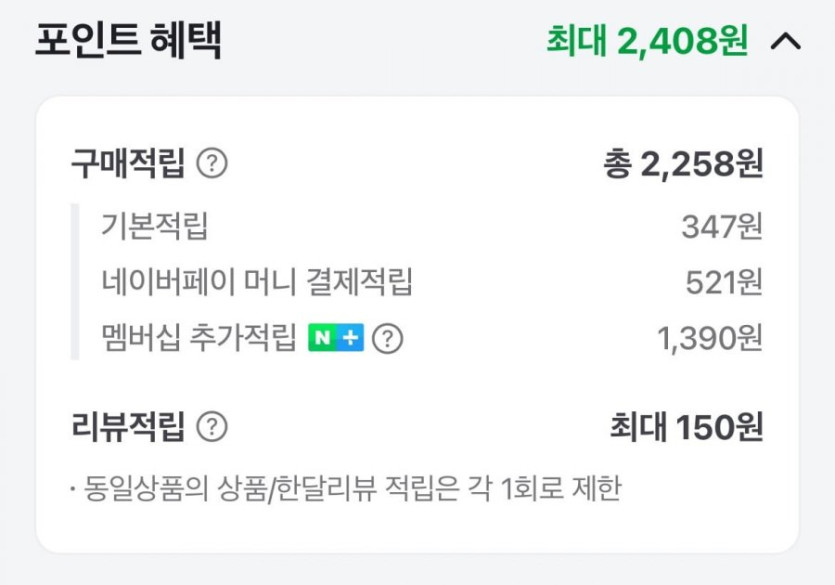The image size is (835, 585).
Task: Click empty space below the review notice
Action: (x=417, y=528)
